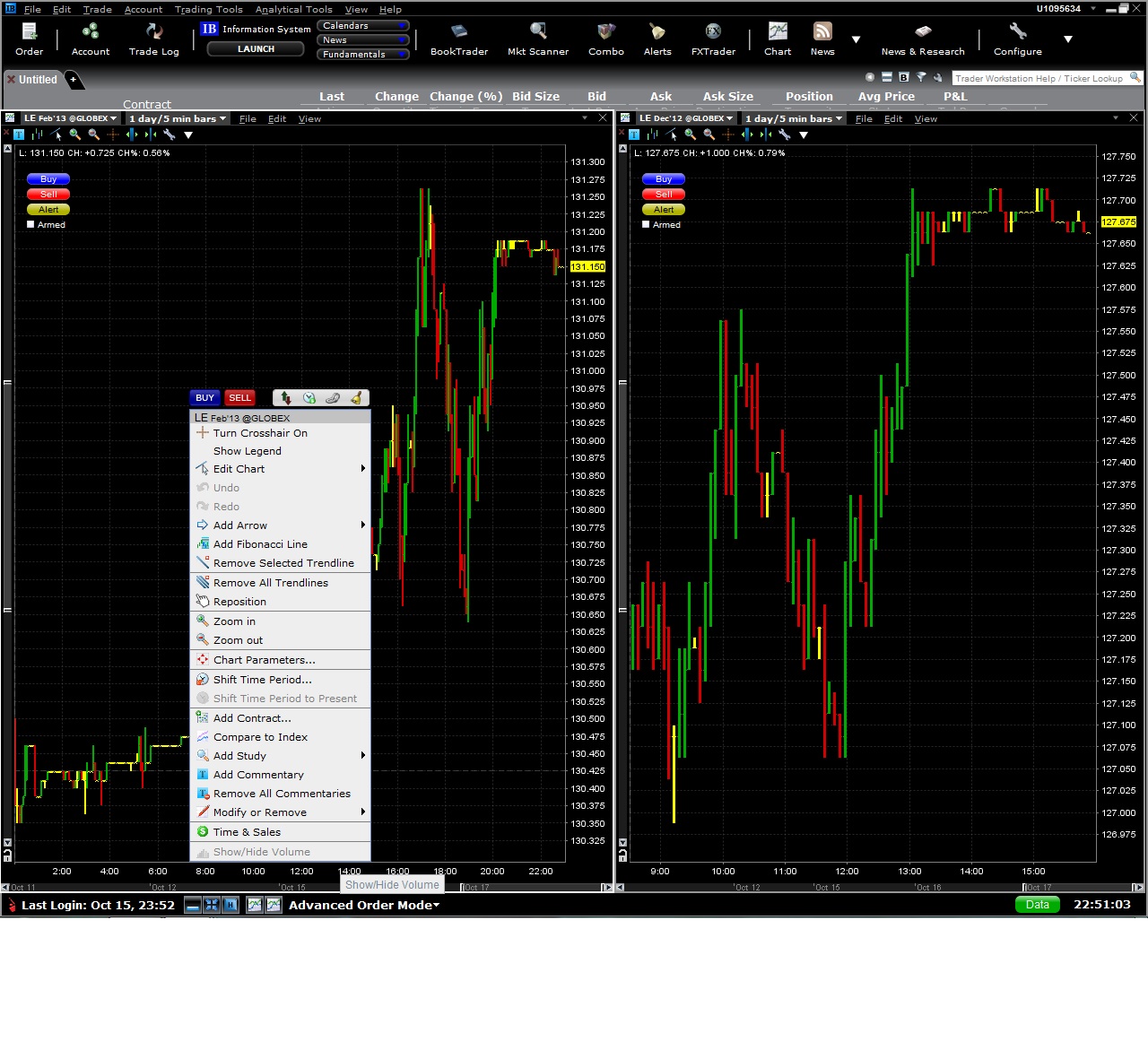
Task: Open the Trading Tools menu
Action: 209,9
